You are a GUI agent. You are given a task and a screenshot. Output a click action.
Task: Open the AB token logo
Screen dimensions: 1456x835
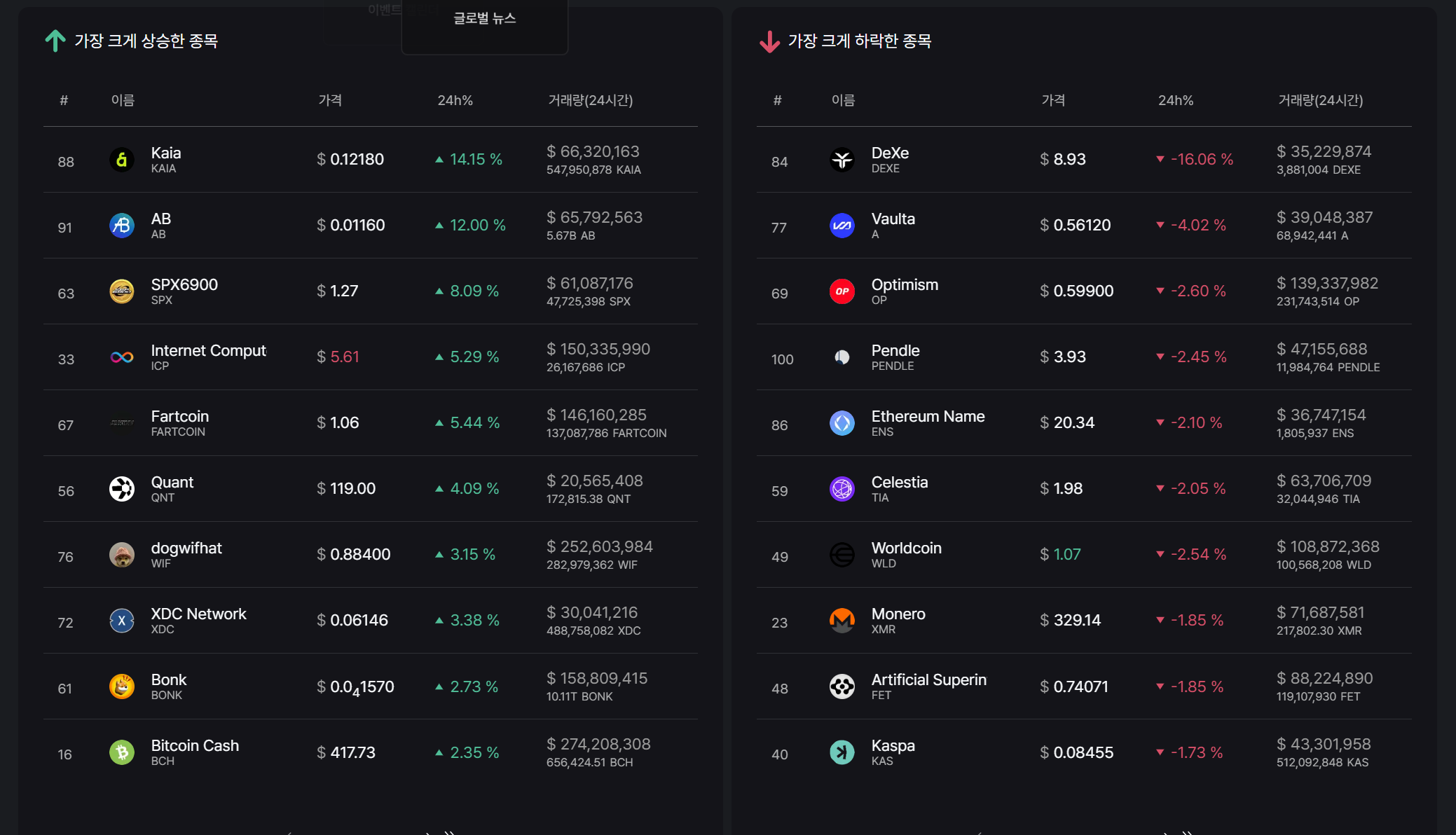coord(122,226)
